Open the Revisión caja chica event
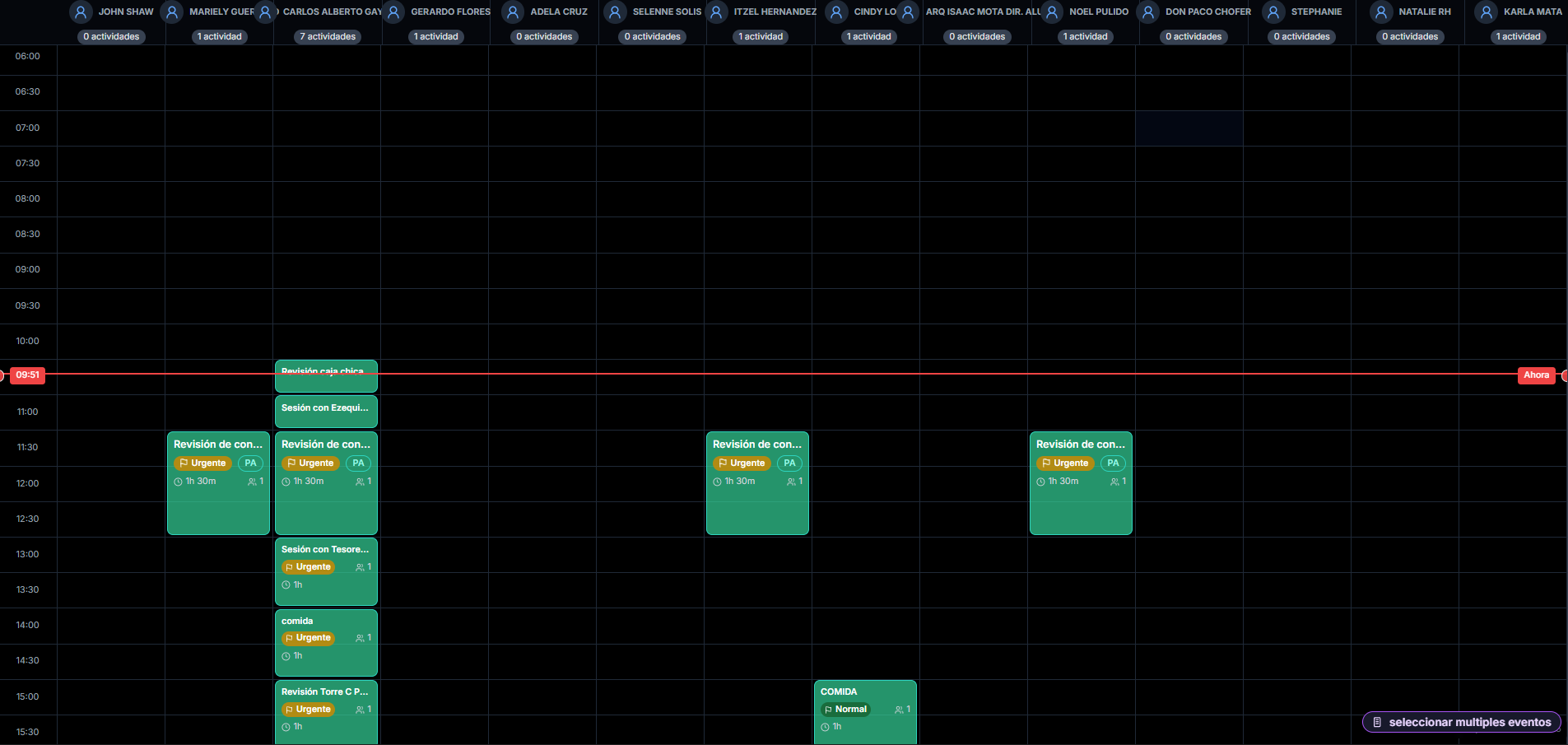This screenshot has height=745, width=1568. click(326, 375)
